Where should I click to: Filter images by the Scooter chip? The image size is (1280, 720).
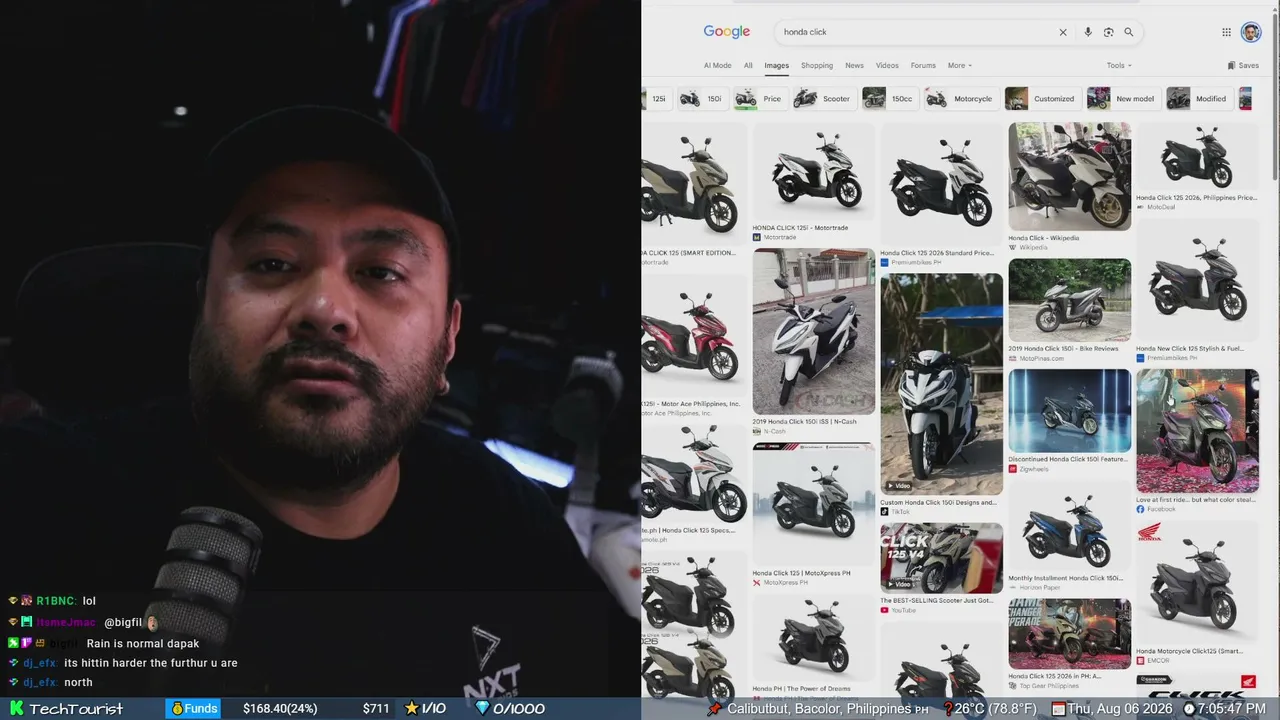click(x=823, y=99)
